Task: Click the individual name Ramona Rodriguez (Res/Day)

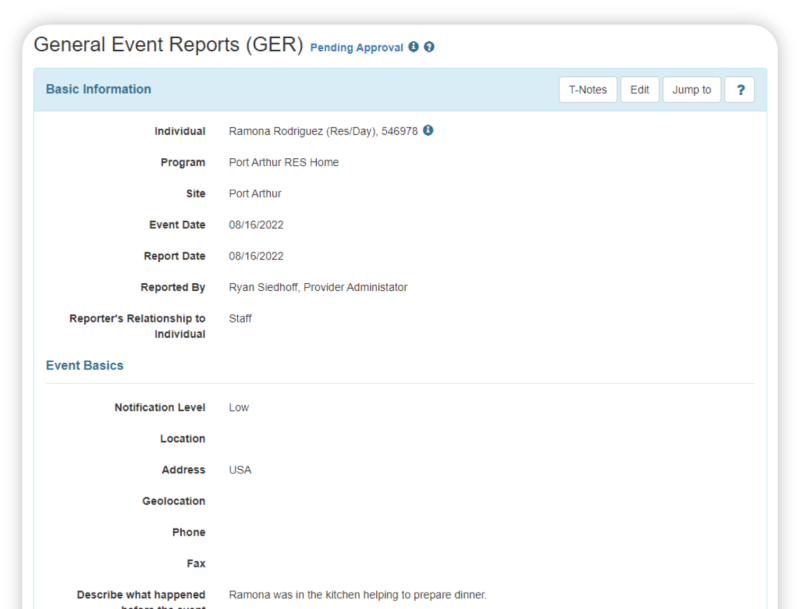Action: [x=310, y=130]
